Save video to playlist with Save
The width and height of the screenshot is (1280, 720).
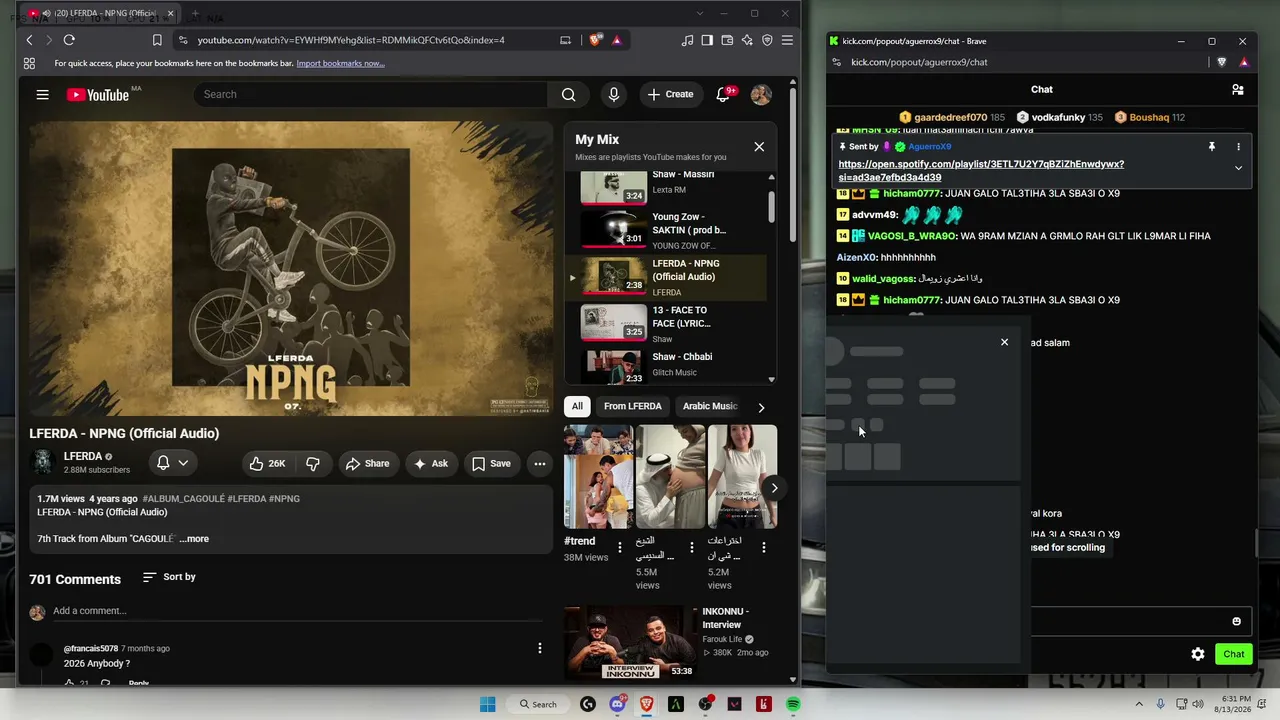coord(491,463)
